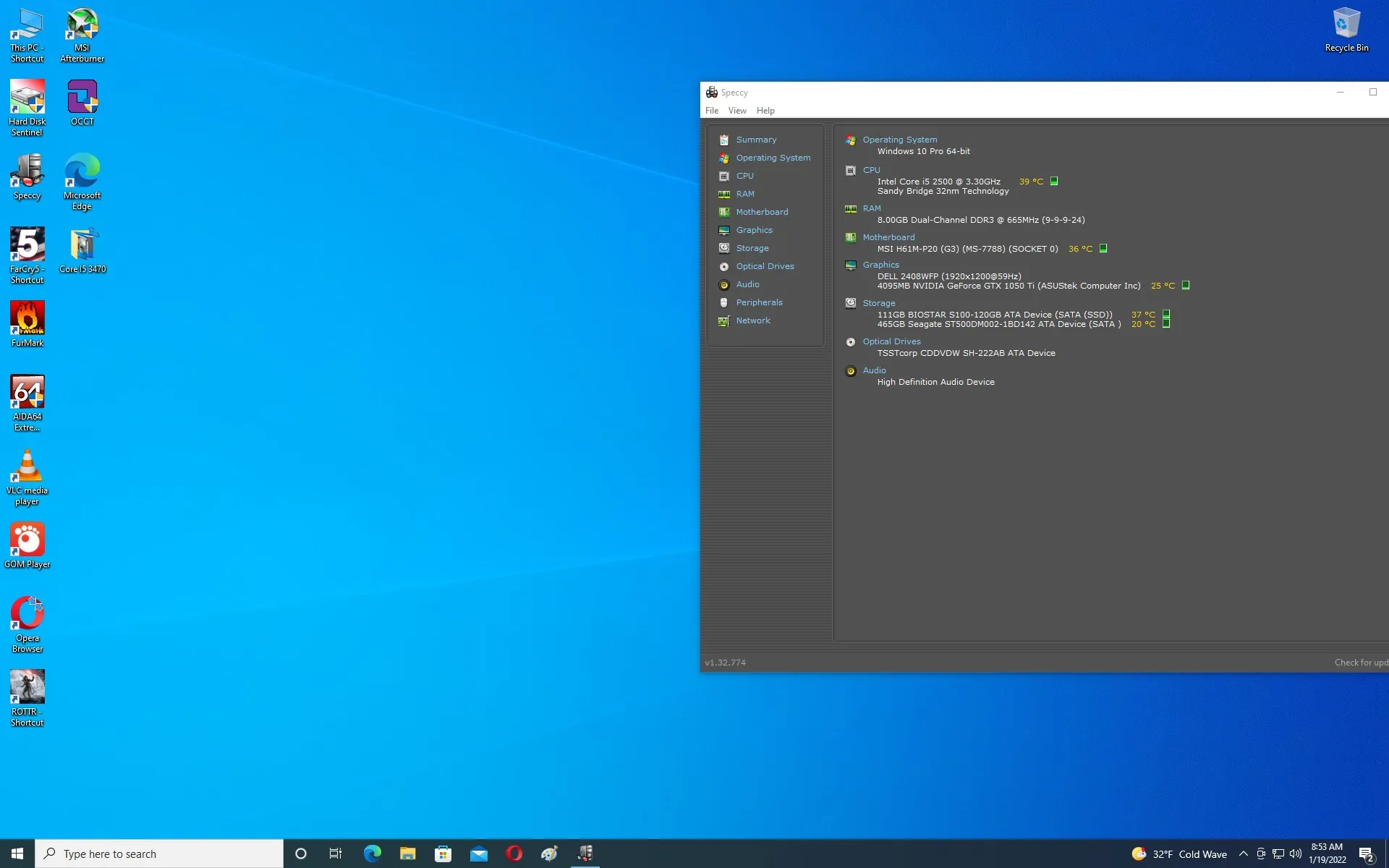Screen dimensions: 1389x868
Task: Click the Recycle Bin desktop icon
Action: pos(1346,30)
